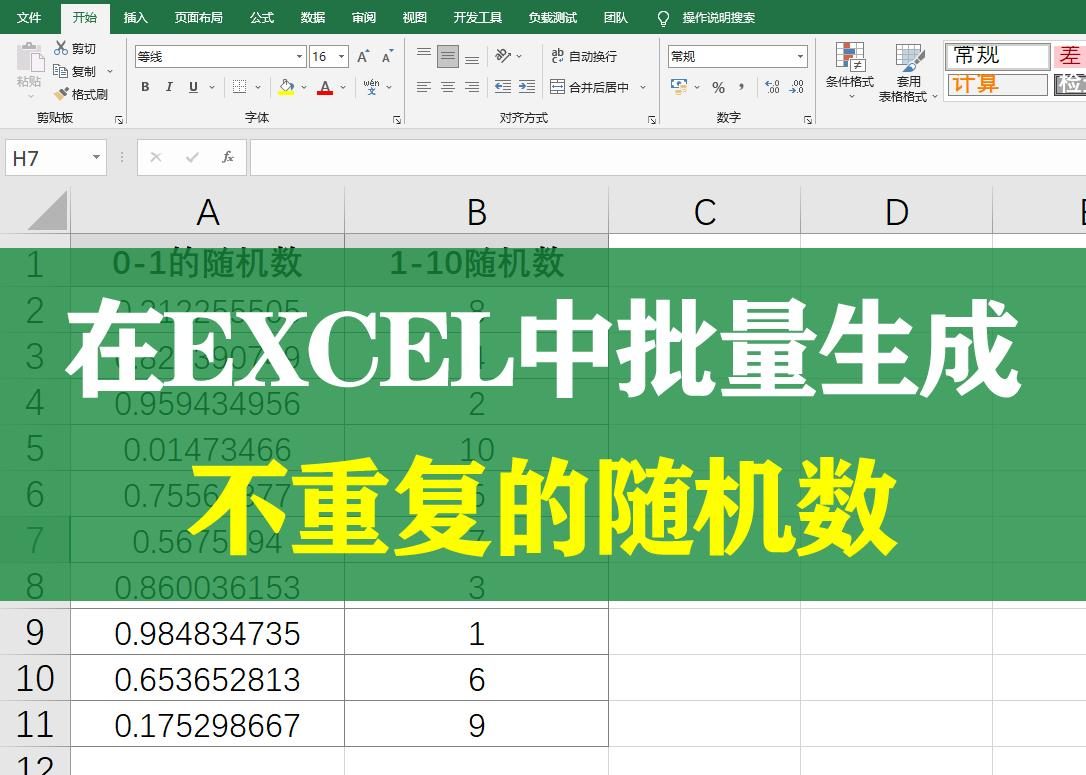
Task: Click Decrease Indent icon
Action: coord(503,87)
